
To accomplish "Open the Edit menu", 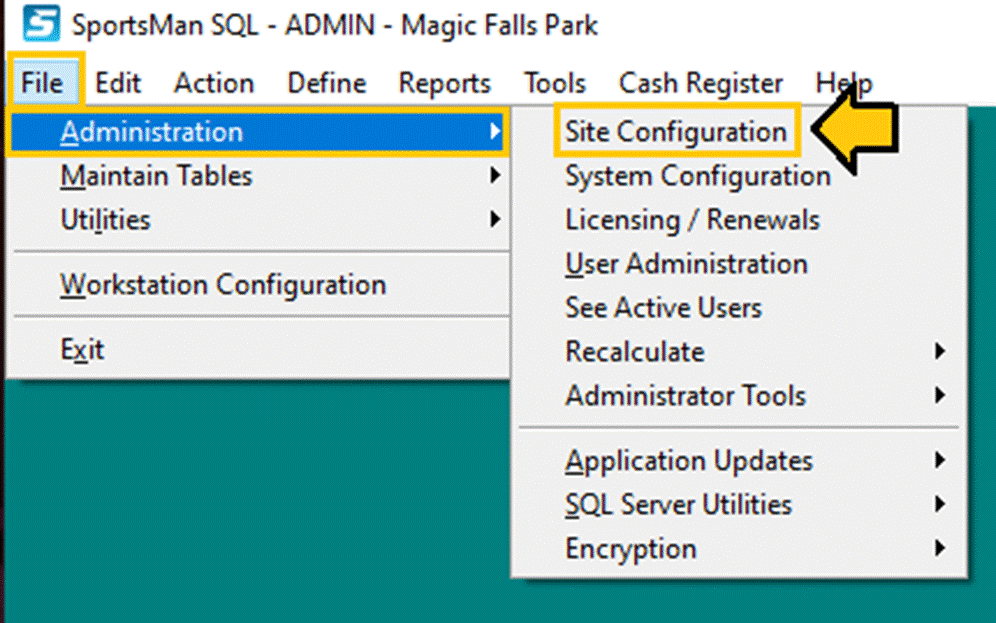I will pyautogui.click(x=118, y=83).
